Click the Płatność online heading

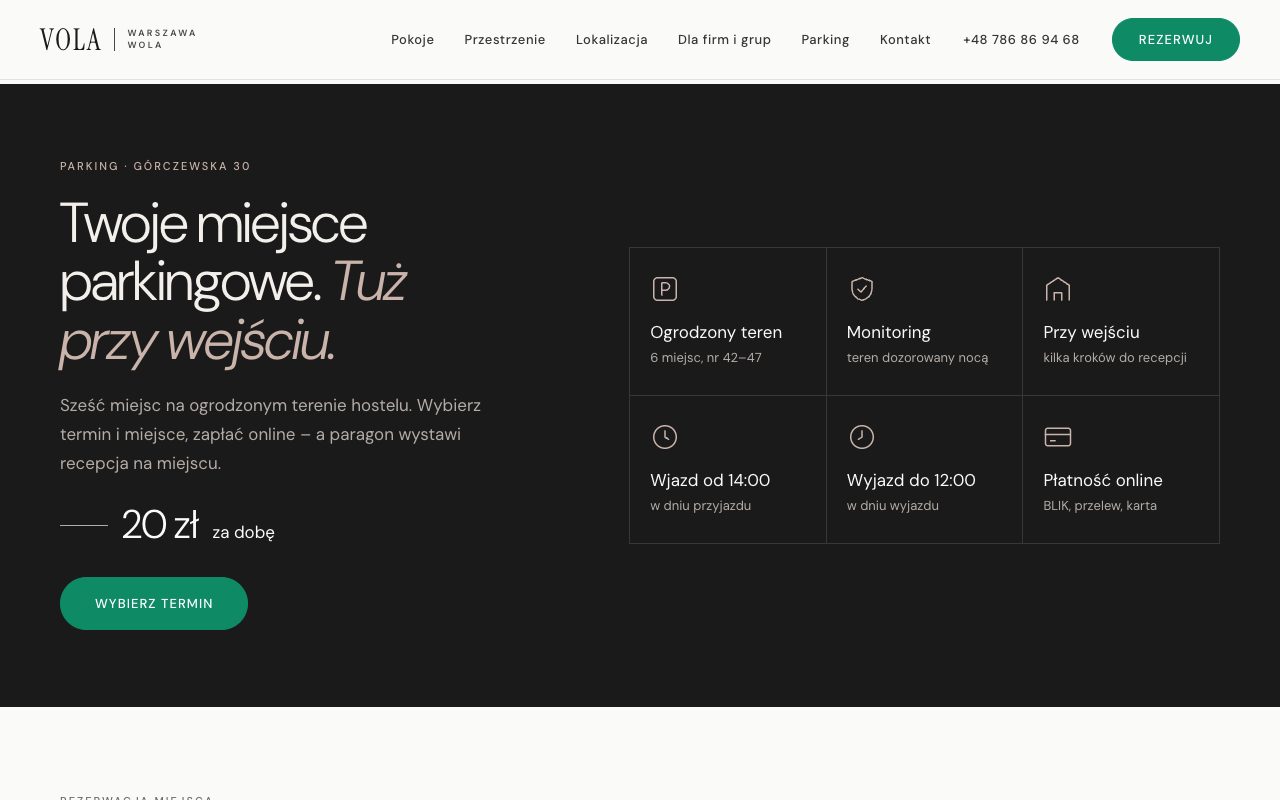coord(1103,480)
